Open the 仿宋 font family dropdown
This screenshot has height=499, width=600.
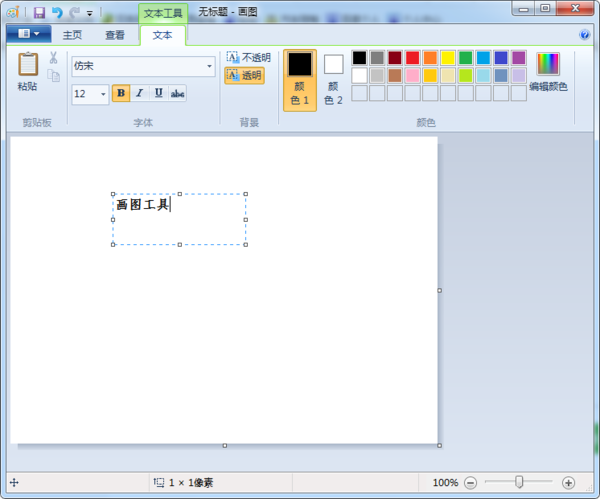[209, 66]
